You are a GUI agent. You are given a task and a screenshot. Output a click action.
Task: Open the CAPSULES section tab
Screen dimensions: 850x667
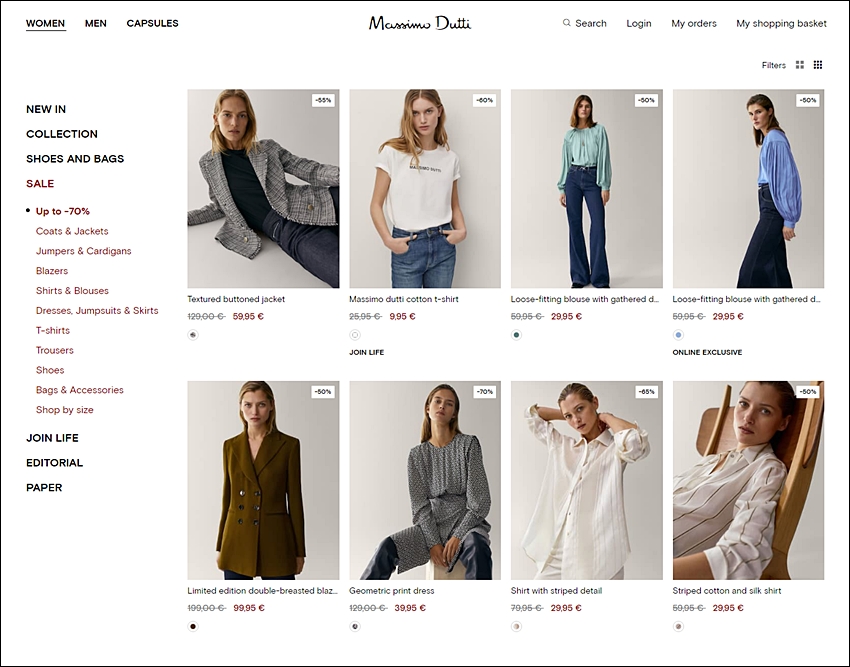pos(152,23)
